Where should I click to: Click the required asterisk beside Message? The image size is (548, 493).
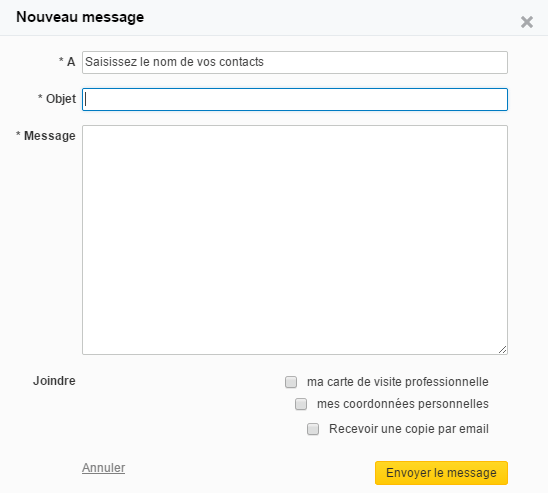[18, 133]
